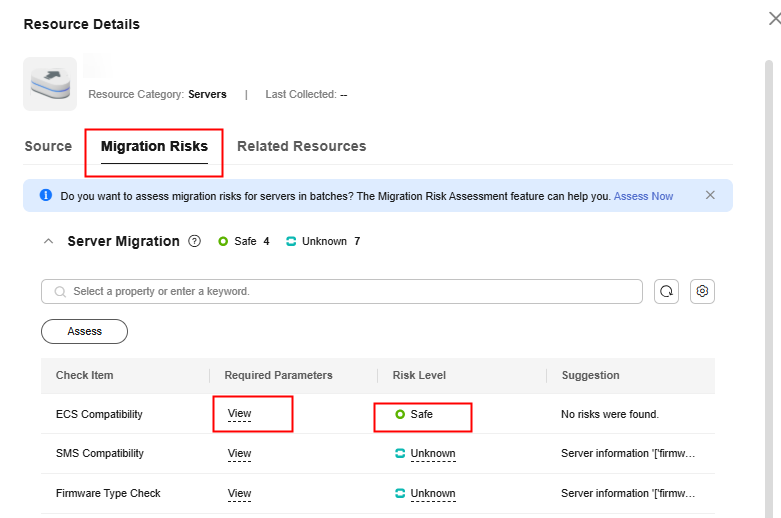View required parameters for Firmware Type Check
The image size is (781, 518).
point(239,494)
